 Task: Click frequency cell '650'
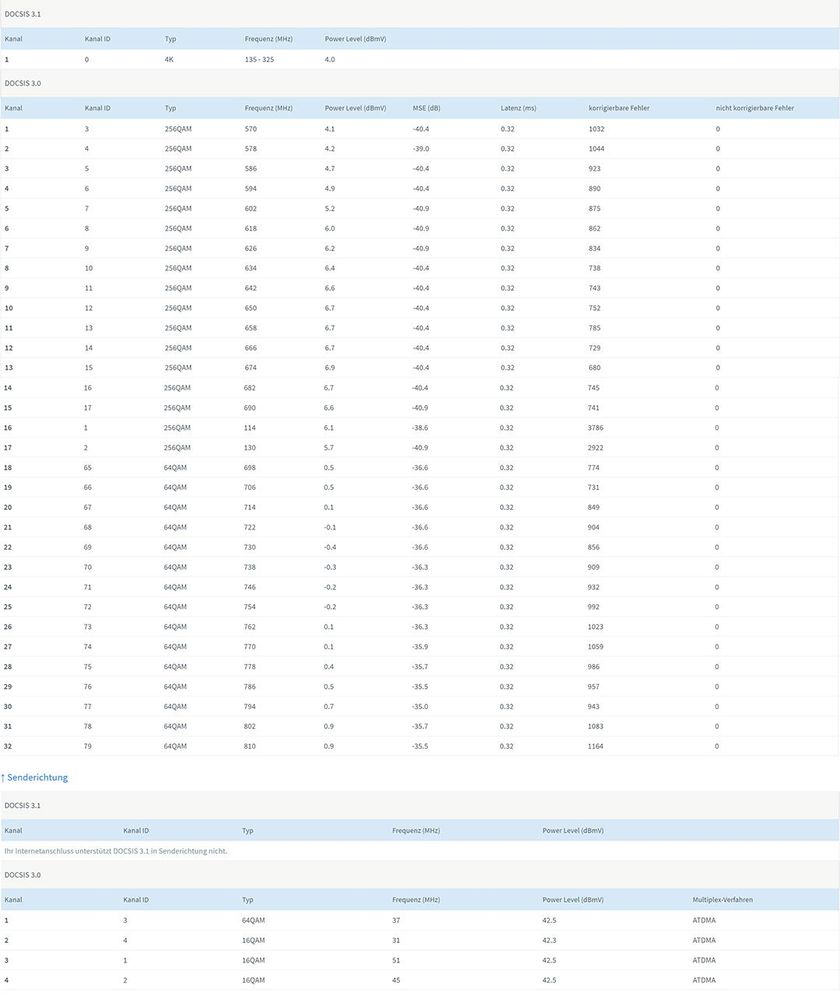click(250, 308)
